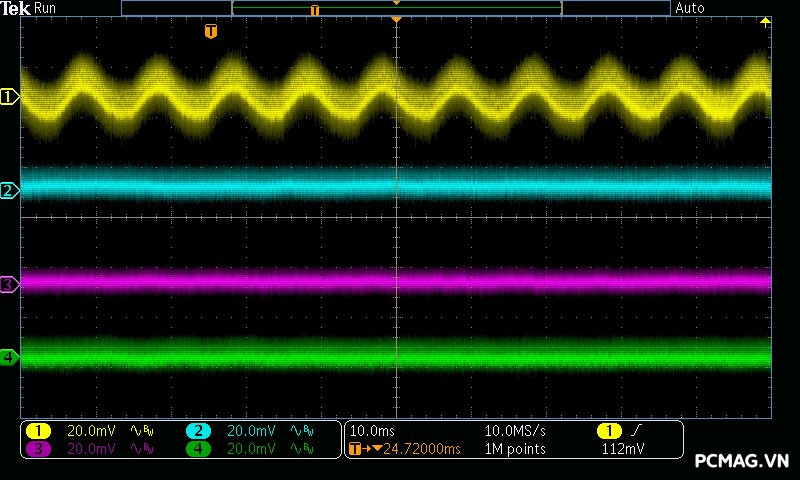The width and height of the screenshot is (800, 480).
Task: Select the channel 2 cyan badge in readout
Action: click(198, 431)
